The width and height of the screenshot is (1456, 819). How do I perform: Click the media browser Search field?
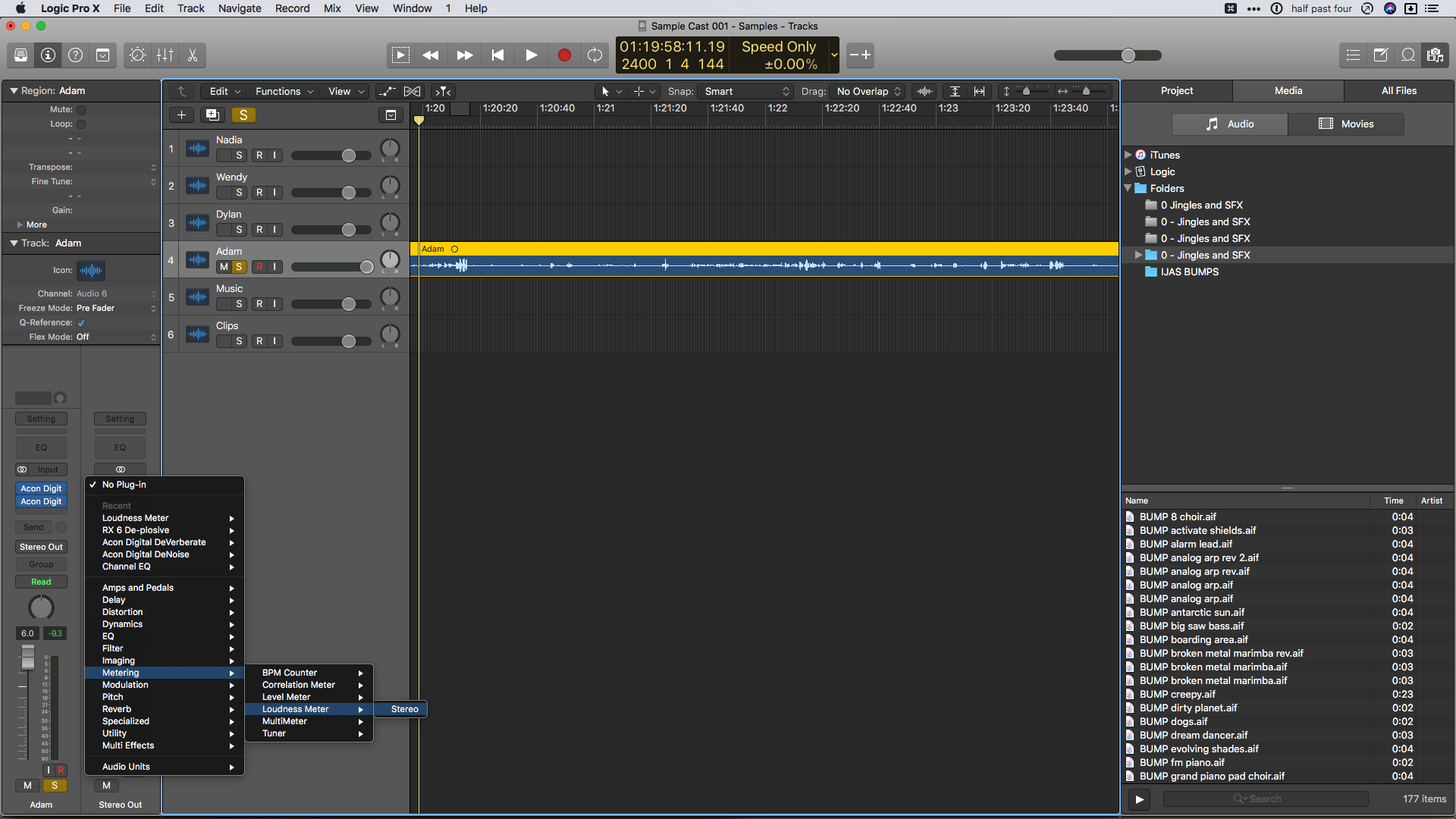tap(1266, 799)
